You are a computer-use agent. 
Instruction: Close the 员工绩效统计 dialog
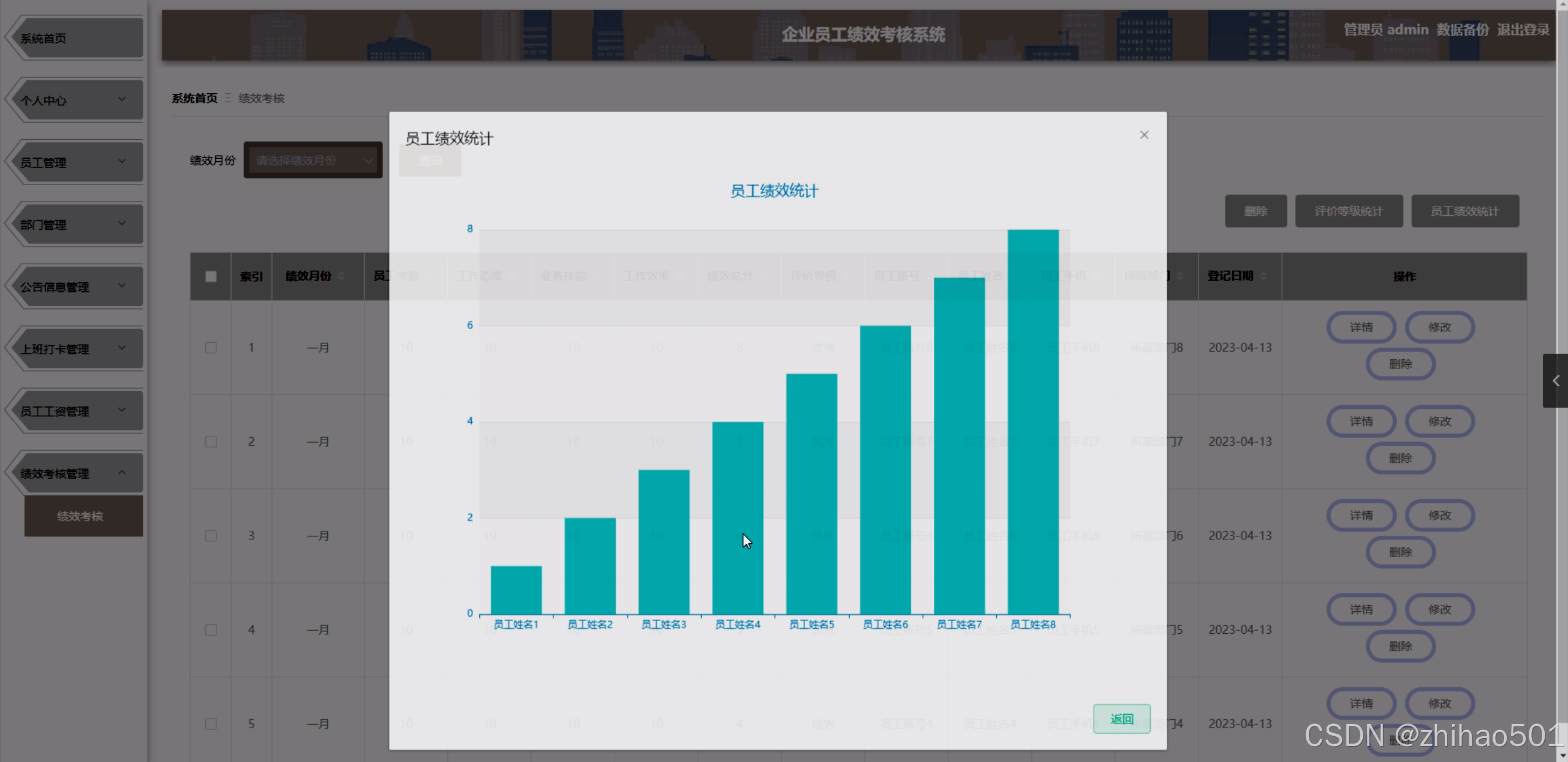[x=1143, y=134]
